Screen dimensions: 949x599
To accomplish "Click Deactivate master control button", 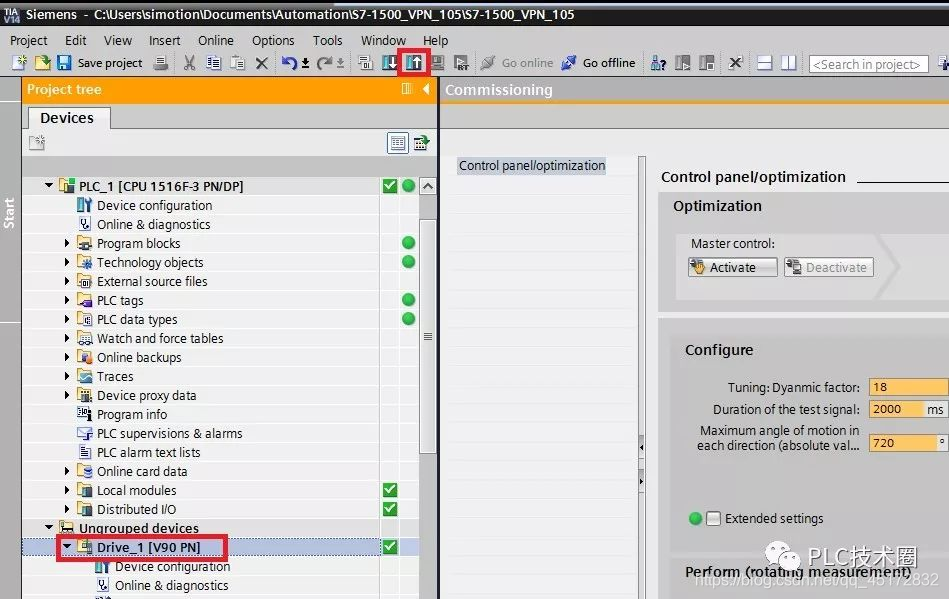I will [829, 267].
